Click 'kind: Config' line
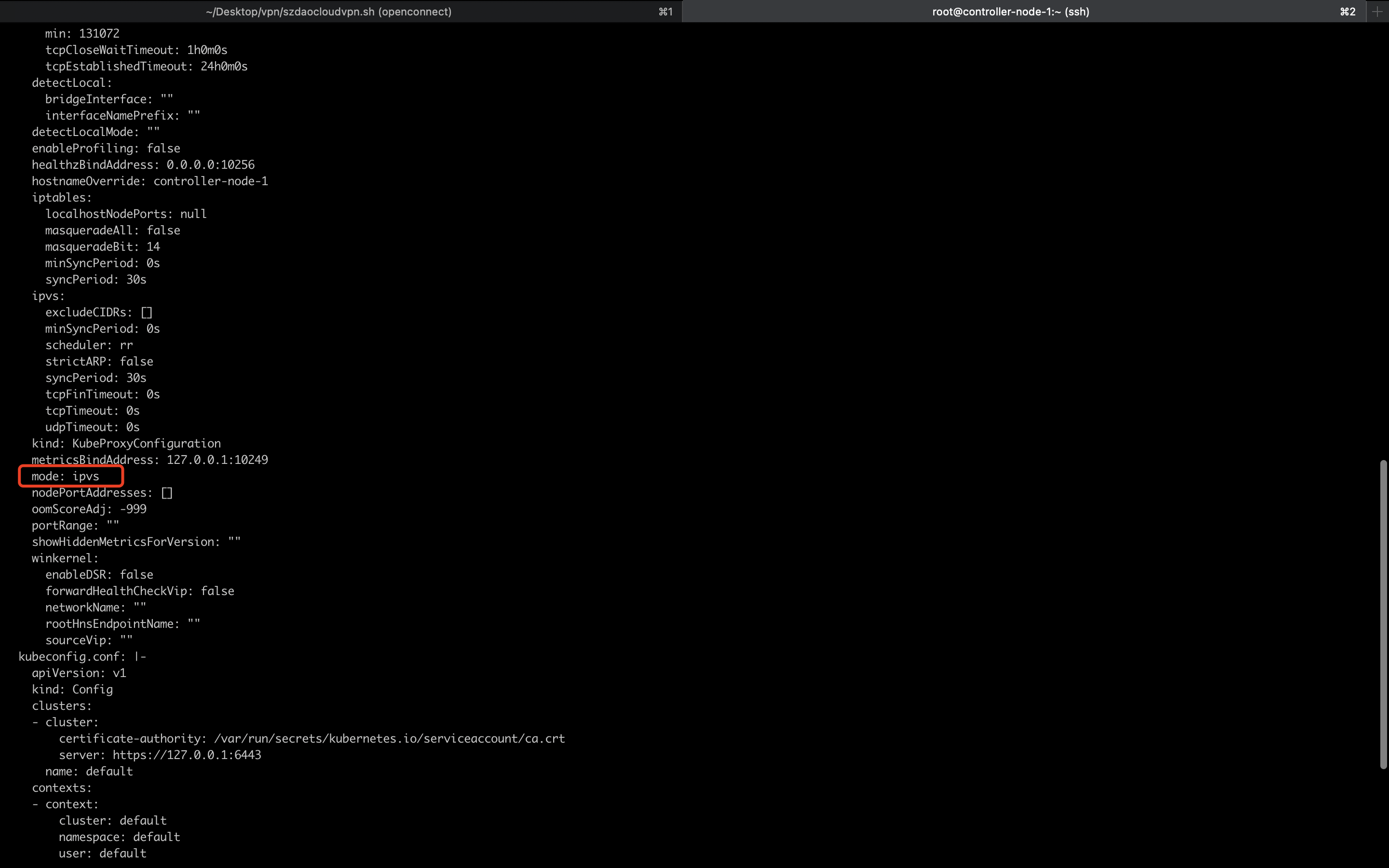1389x868 pixels. [x=72, y=690]
